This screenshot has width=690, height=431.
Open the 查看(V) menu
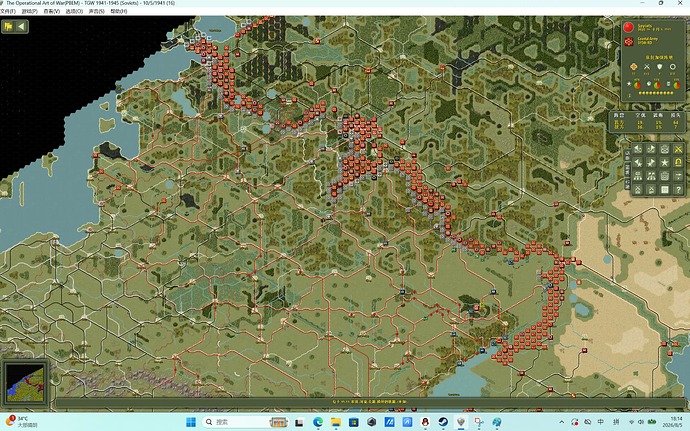[51, 11]
